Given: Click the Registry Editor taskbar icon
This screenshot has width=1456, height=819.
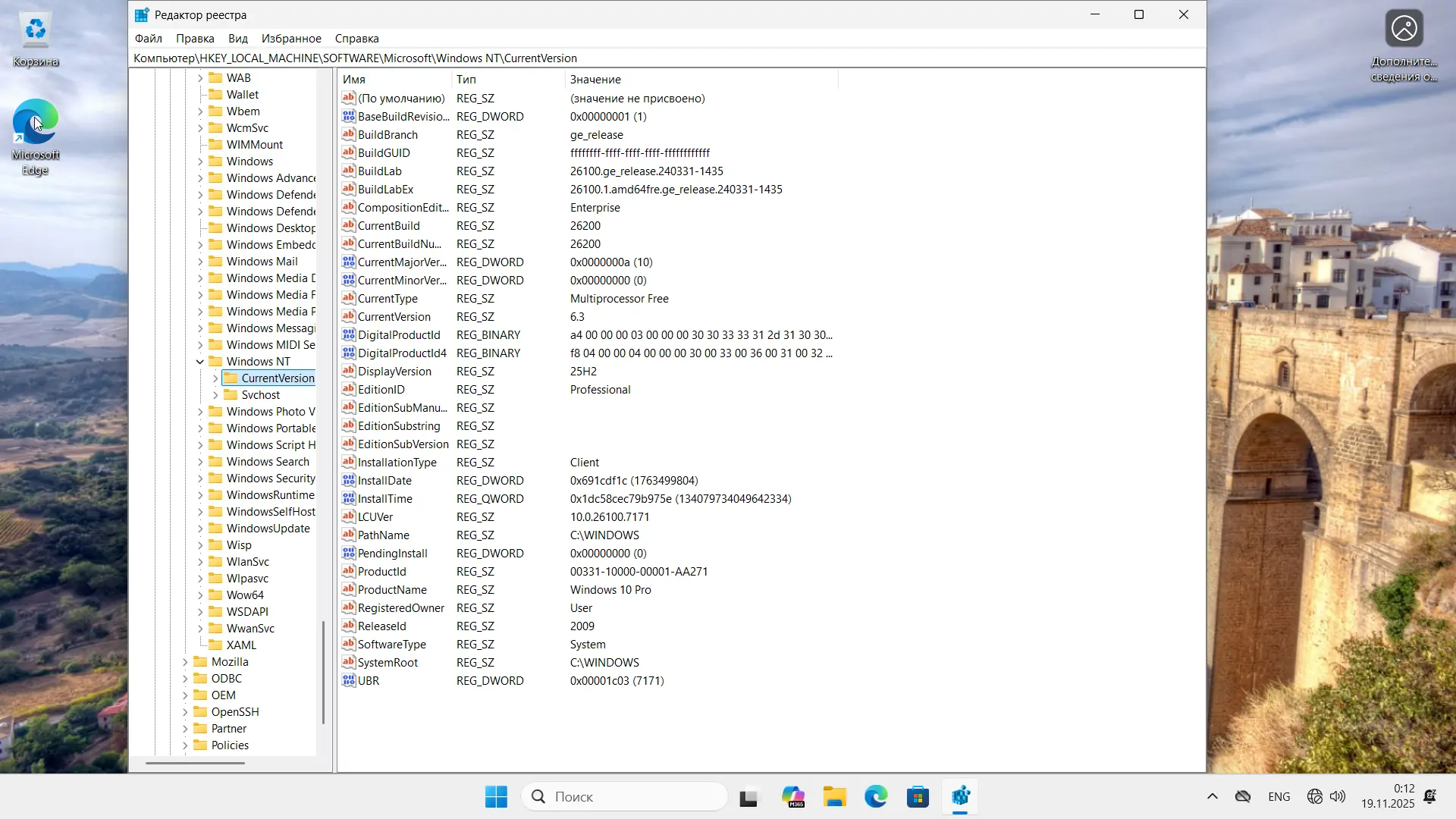Looking at the screenshot, I should (x=960, y=797).
